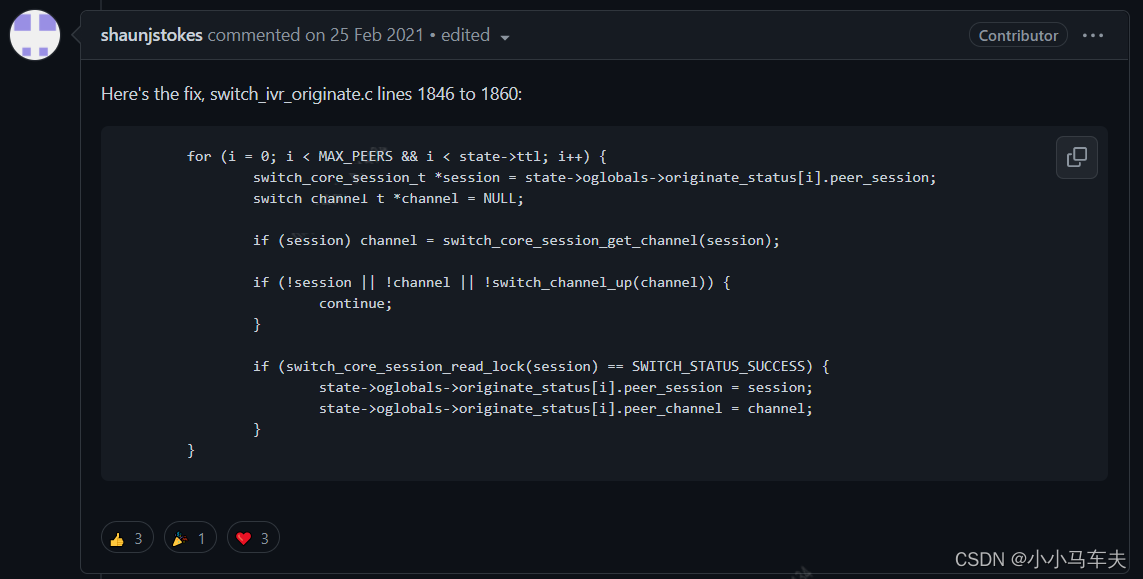The width and height of the screenshot is (1143, 579).
Task: Copy the code block using the copy icon
Action: pos(1076,157)
